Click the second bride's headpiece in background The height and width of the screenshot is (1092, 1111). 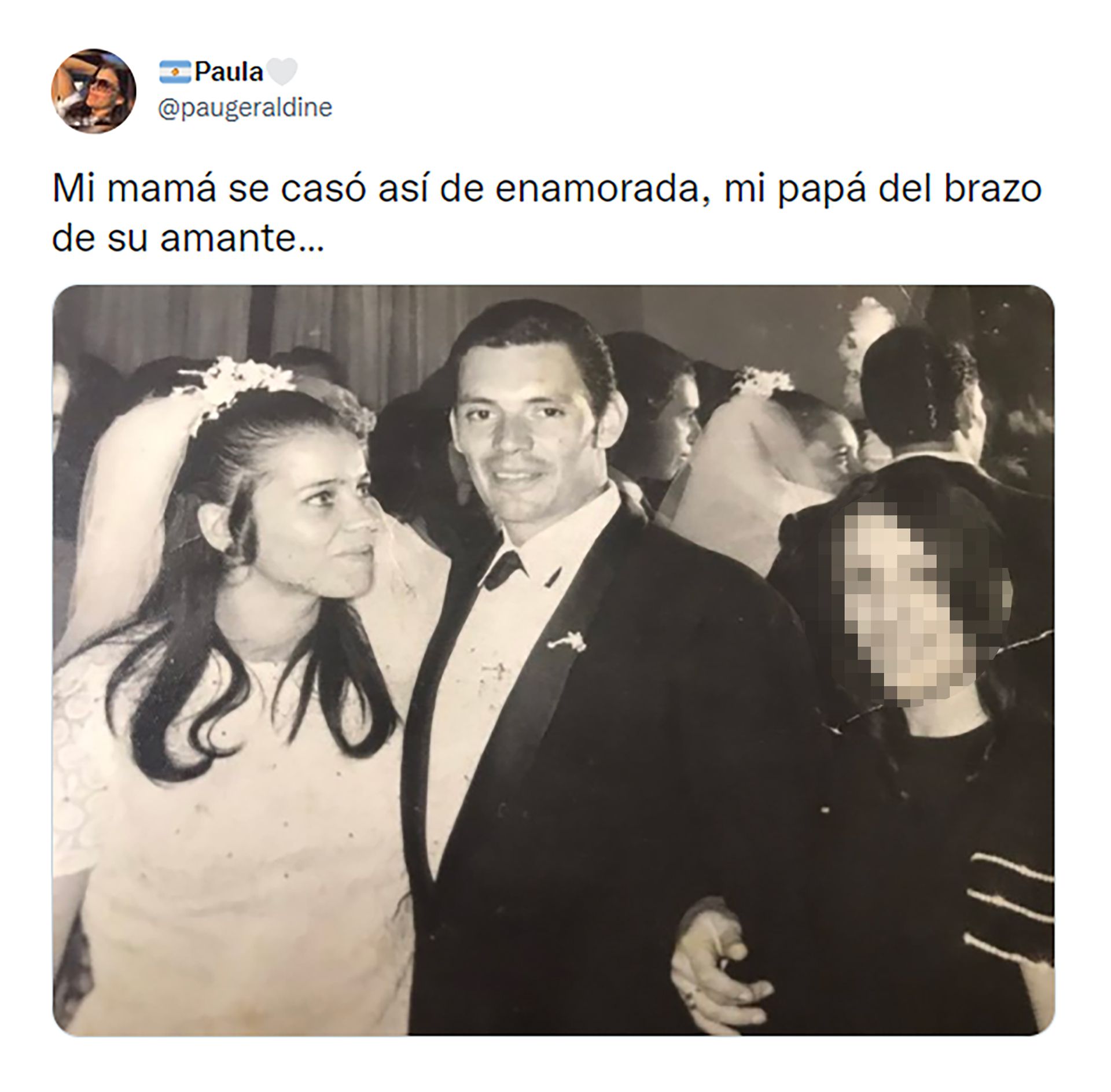pos(763,382)
